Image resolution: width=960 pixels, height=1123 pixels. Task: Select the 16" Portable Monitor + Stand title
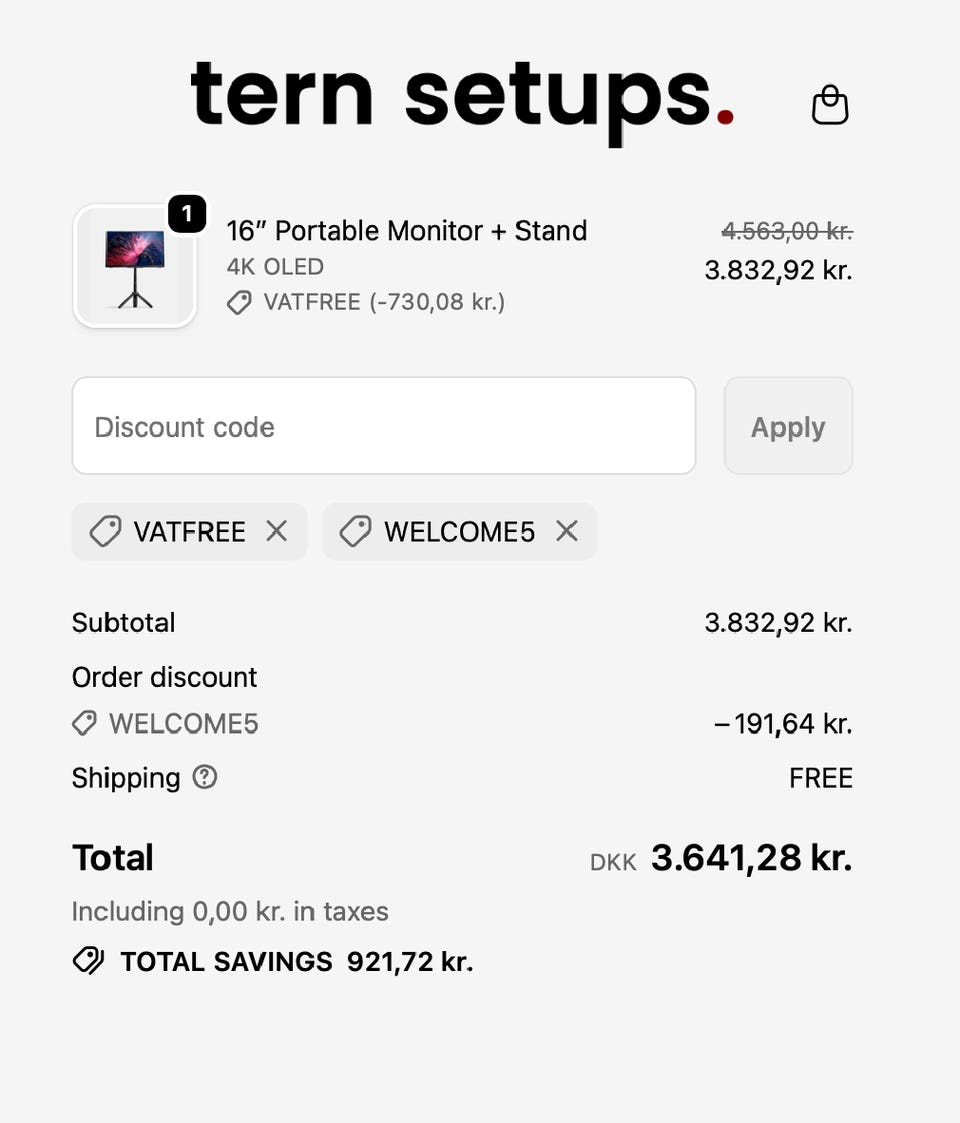coord(407,231)
